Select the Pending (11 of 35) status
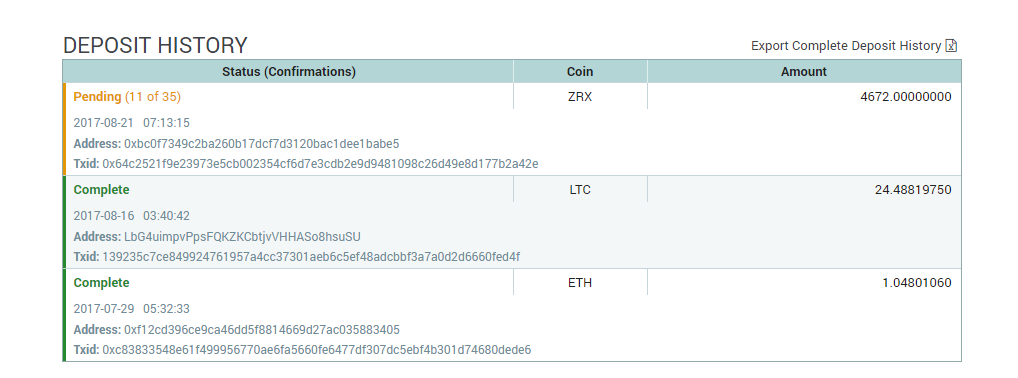This screenshot has height=378, width=1018. (x=127, y=97)
